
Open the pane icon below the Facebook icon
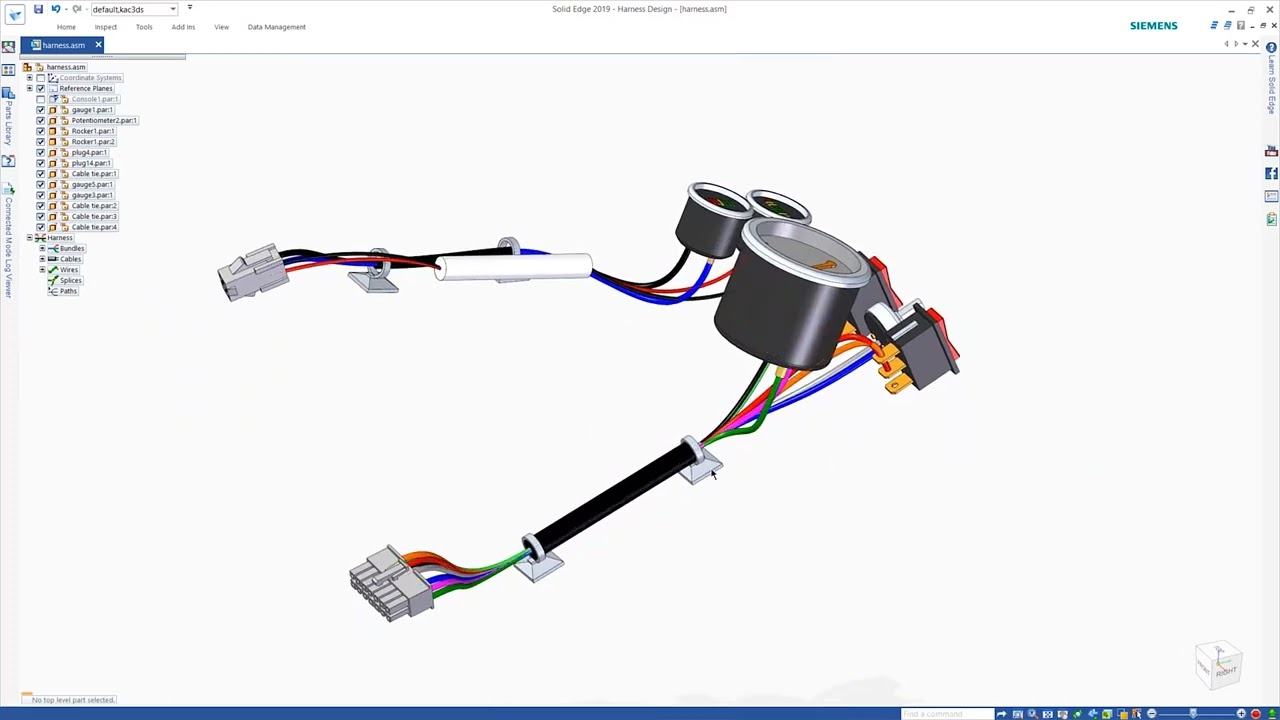1271,196
